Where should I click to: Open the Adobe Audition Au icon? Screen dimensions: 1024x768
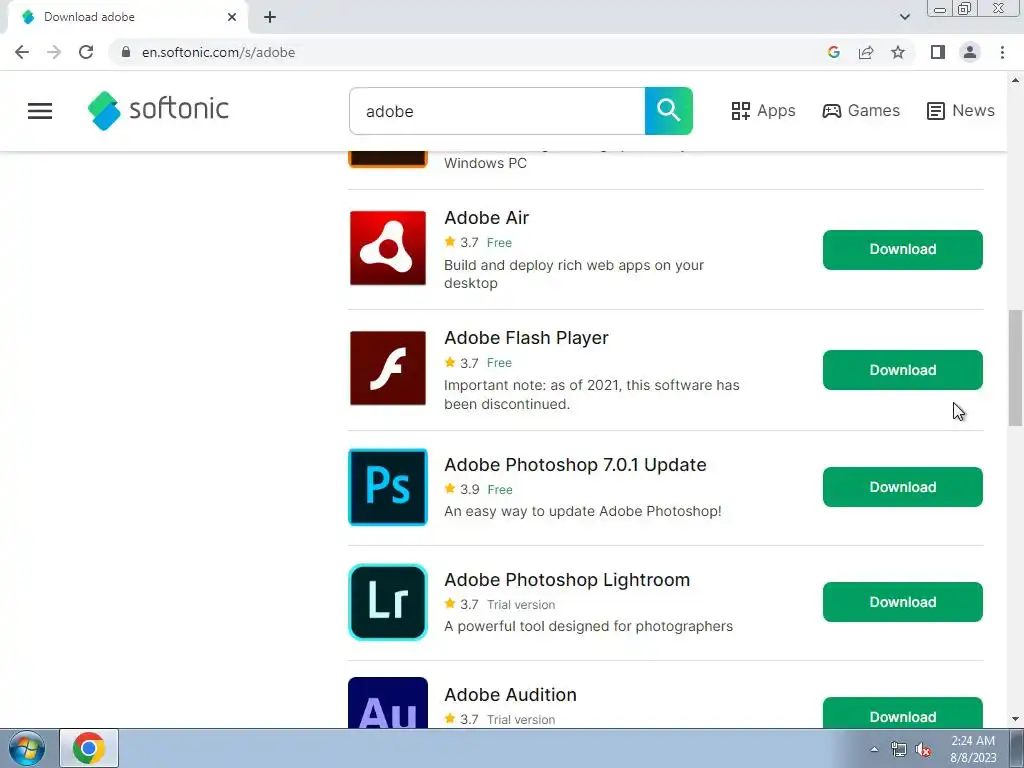[x=388, y=703]
